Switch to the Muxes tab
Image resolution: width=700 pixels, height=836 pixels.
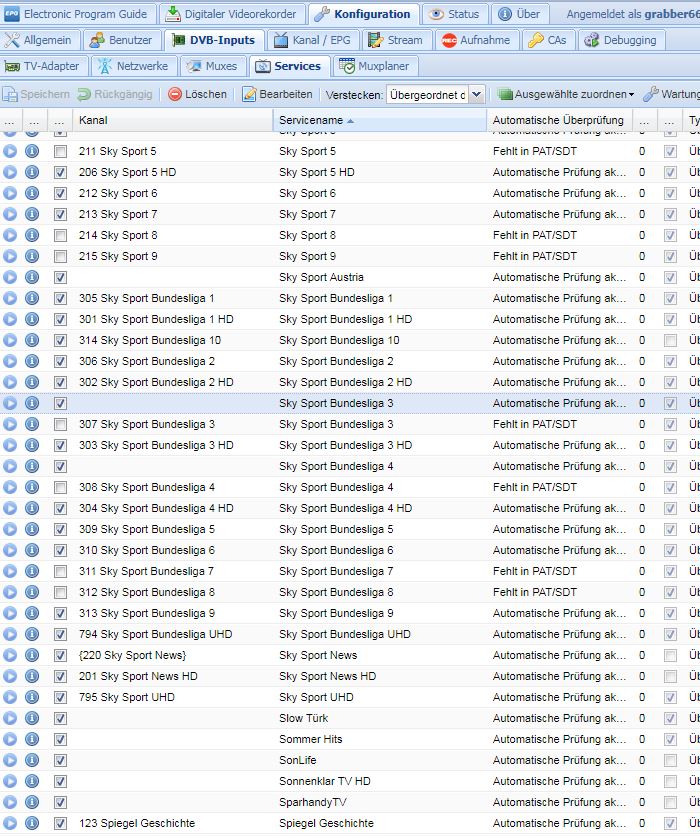point(212,66)
